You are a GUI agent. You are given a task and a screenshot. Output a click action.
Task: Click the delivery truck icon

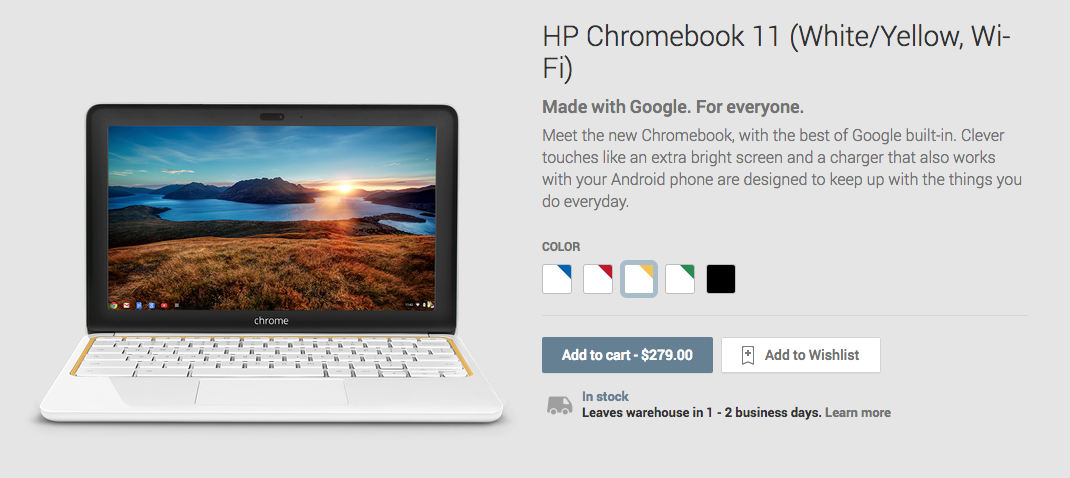point(560,406)
